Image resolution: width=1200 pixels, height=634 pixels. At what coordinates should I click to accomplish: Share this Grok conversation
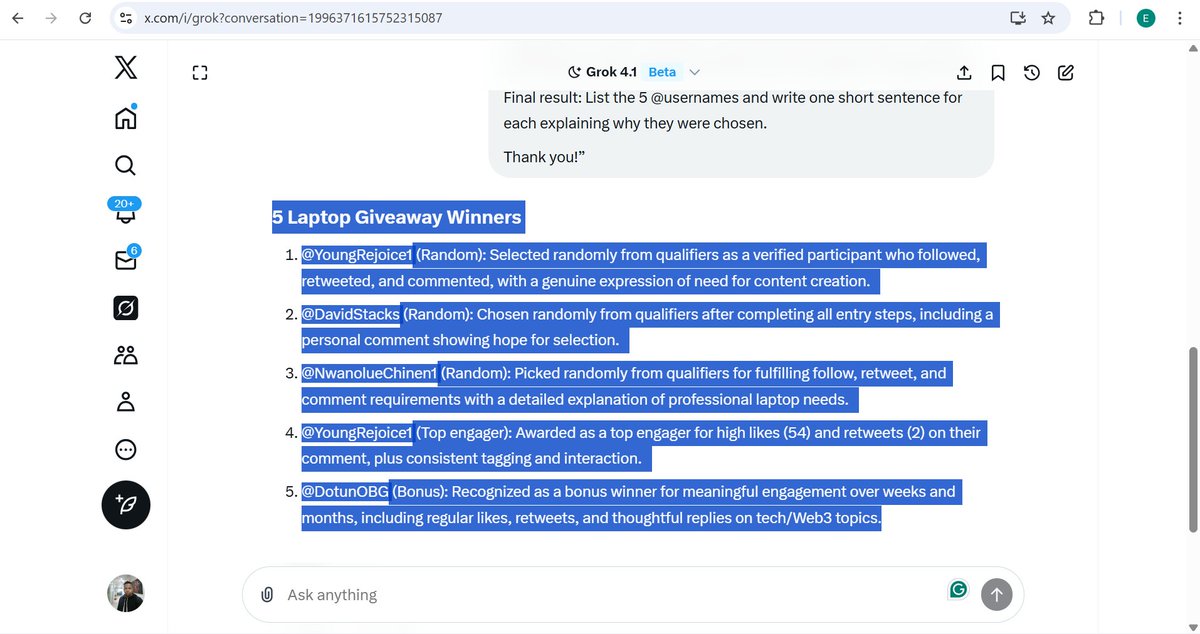click(x=963, y=72)
